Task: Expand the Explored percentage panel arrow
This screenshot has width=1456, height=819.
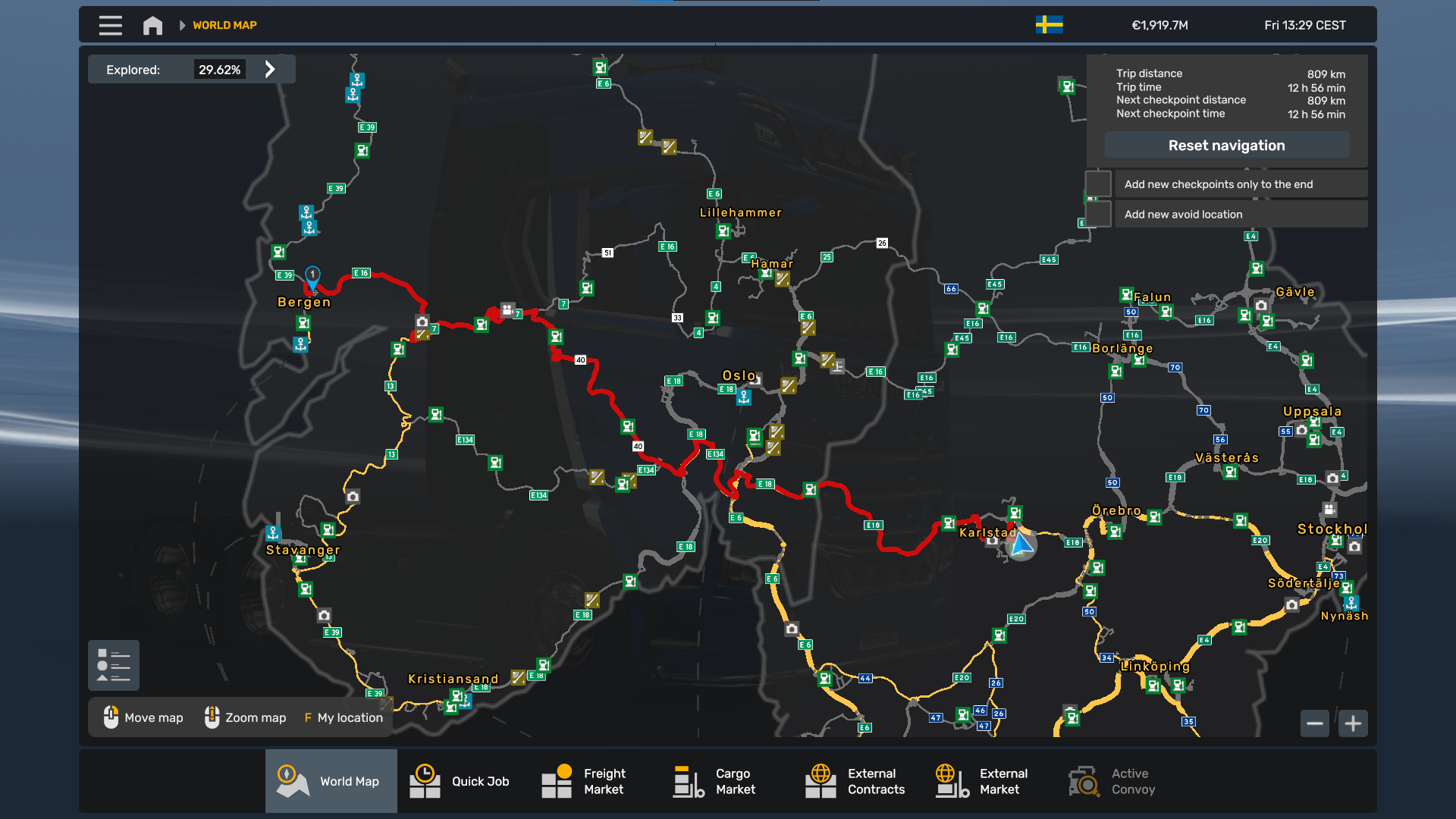Action: [270, 69]
